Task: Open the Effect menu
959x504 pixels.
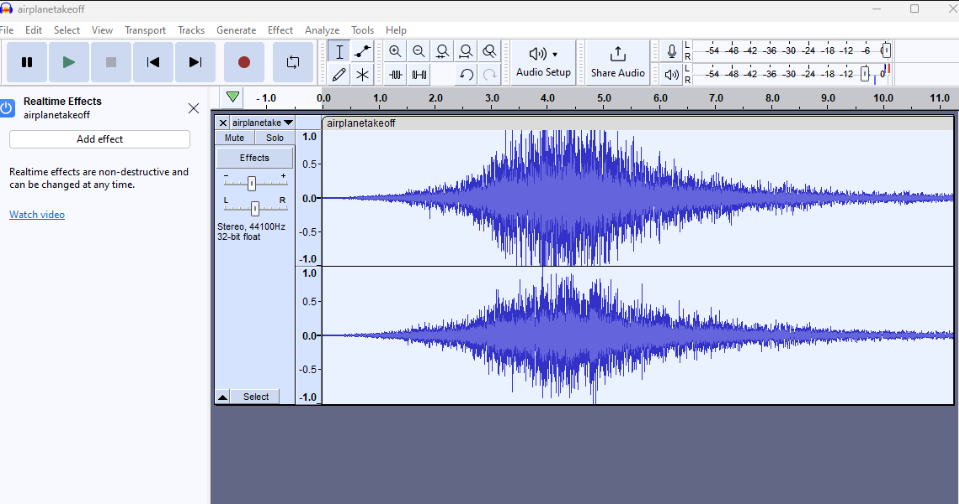Action: [x=280, y=30]
